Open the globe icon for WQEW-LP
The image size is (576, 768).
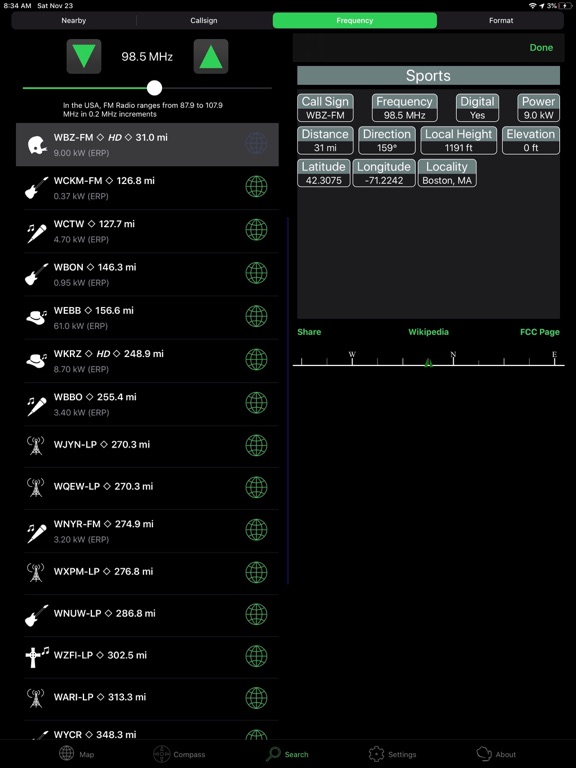point(256,487)
